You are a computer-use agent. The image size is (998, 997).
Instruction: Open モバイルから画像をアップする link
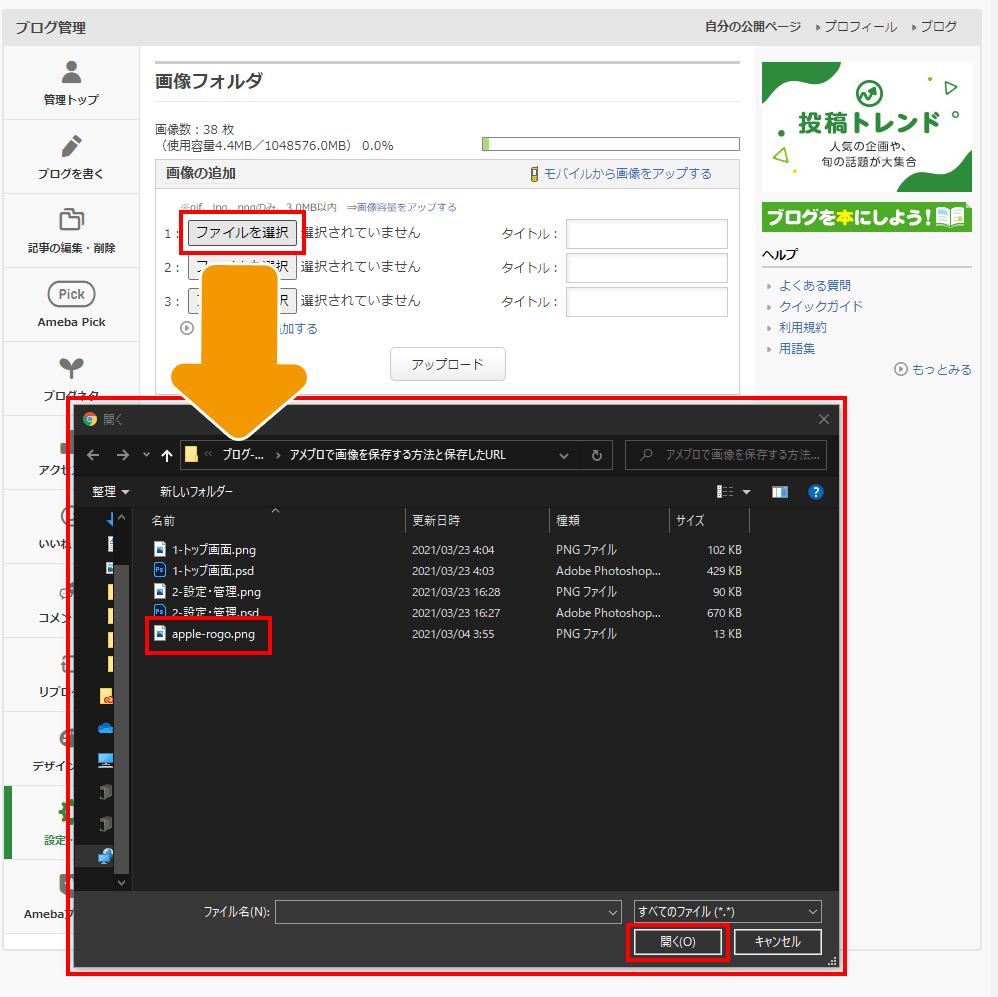pyautogui.click(x=628, y=174)
